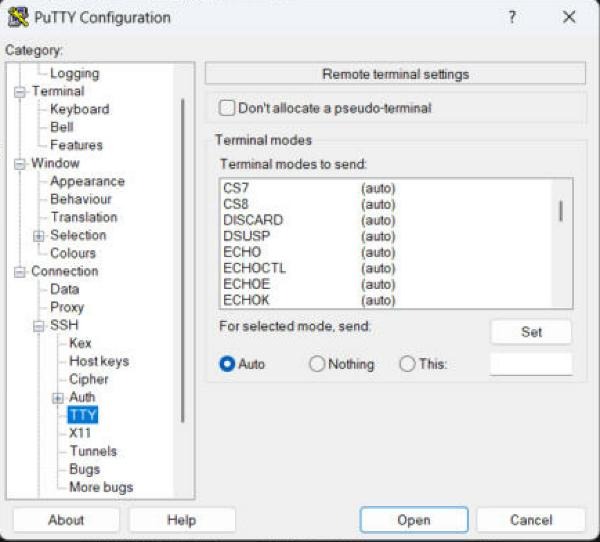The width and height of the screenshot is (600, 542).
Task: Open the Keyboard category
Action: coord(80,109)
